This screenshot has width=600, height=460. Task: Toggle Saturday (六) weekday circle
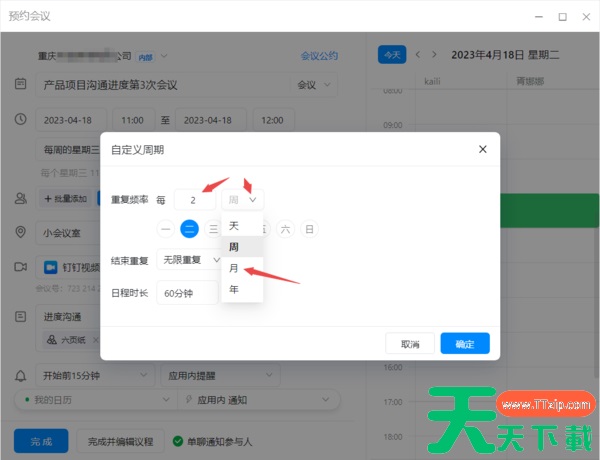tap(285, 229)
